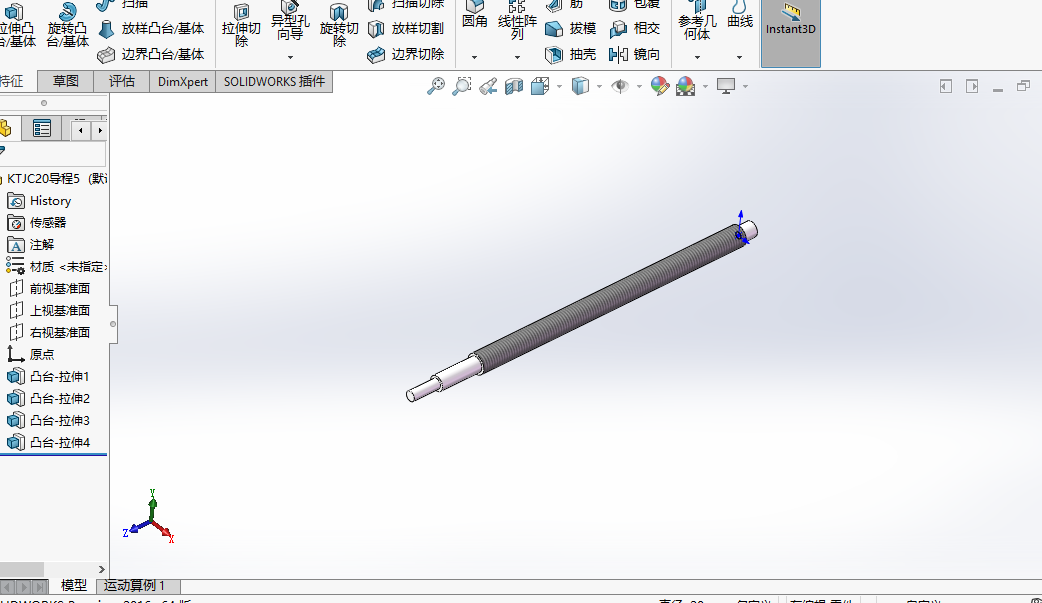Viewport: 1042px width, 603px height.
Task: Toggle the Hide/Show Items eye icon
Action: tap(620, 86)
